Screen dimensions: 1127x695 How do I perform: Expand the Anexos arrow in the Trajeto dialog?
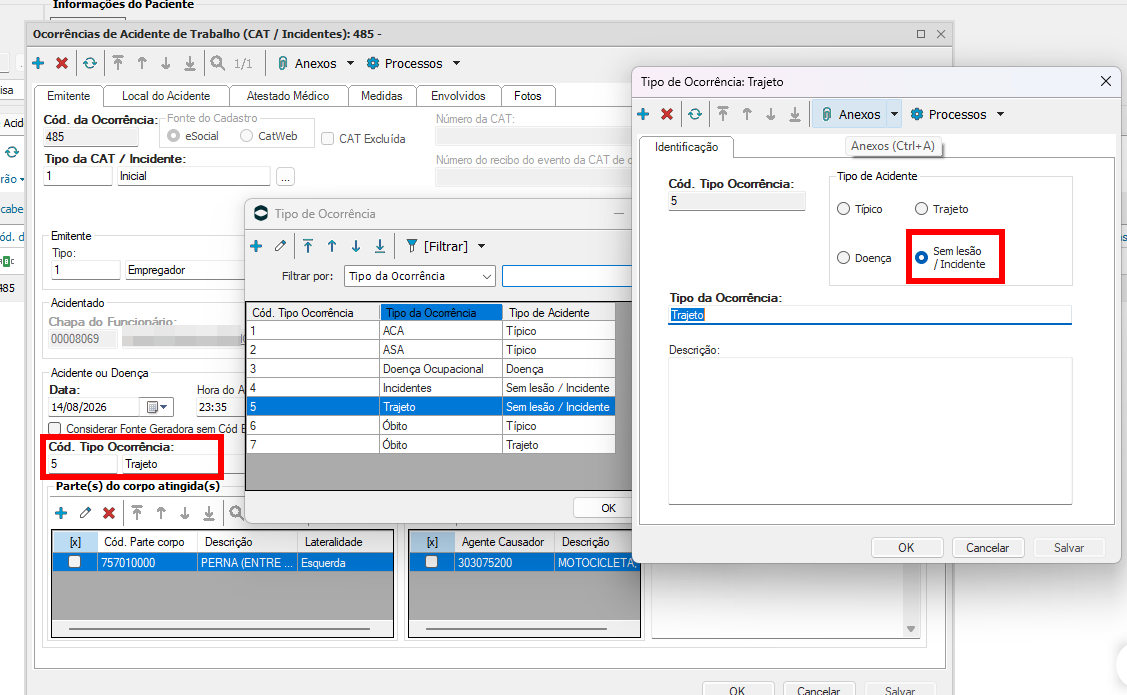(894, 114)
